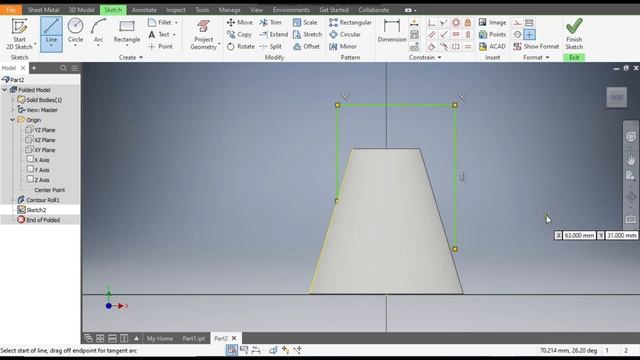Image resolution: width=640 pixels, height=360 pixels.
Task: Search the model browser
Action: (63, 68)
